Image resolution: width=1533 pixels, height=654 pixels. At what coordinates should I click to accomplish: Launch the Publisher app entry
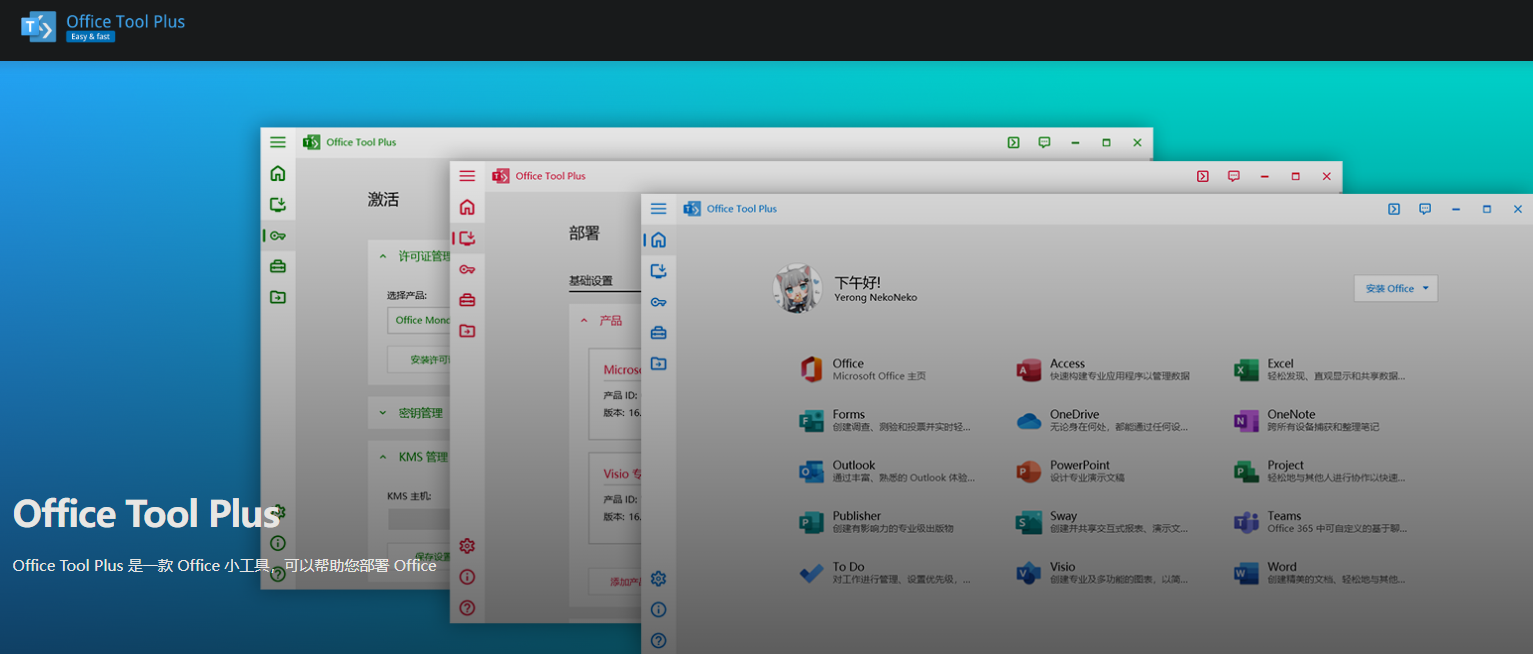point(876,522)
